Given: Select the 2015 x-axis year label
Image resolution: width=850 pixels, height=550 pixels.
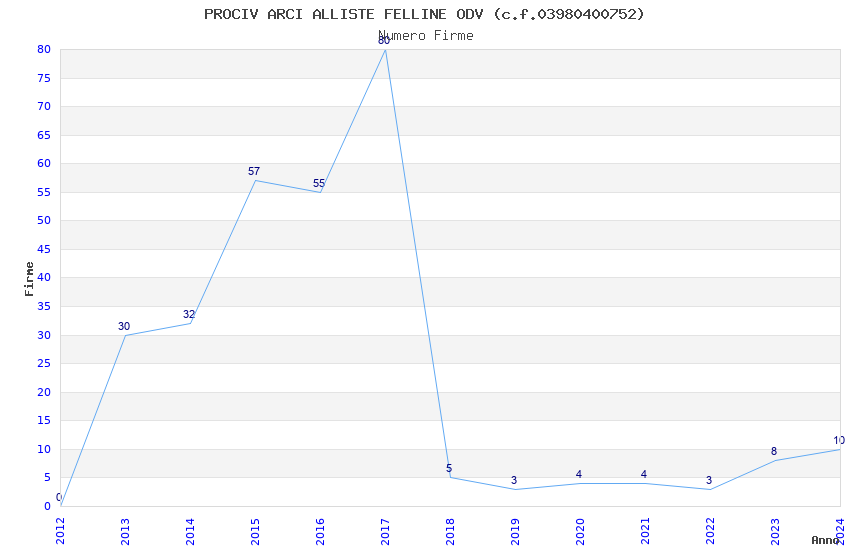Looking at the screenshot, I should 255,531.
